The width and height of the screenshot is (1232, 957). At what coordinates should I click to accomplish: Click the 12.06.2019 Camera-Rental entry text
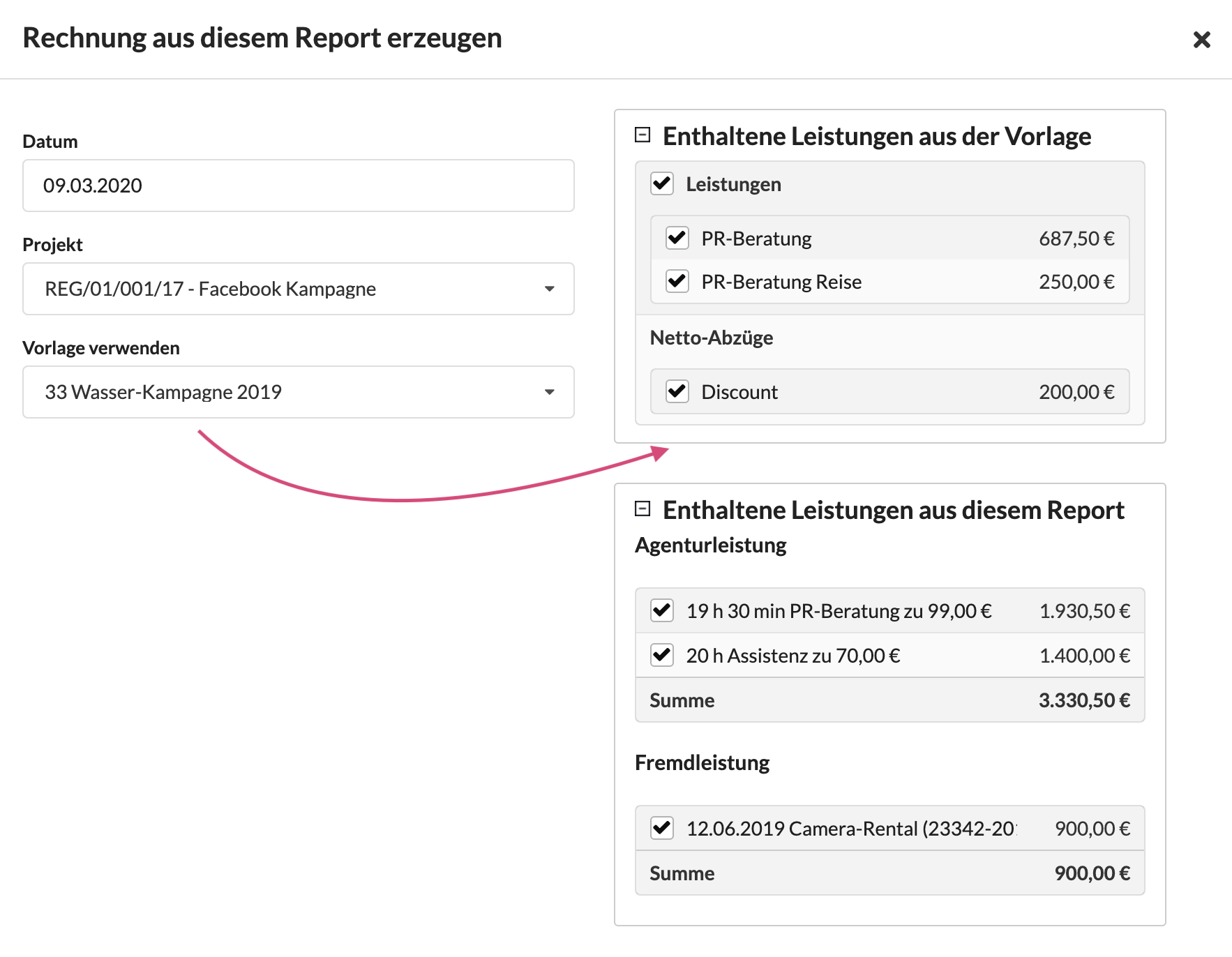(x=850, y=829)
